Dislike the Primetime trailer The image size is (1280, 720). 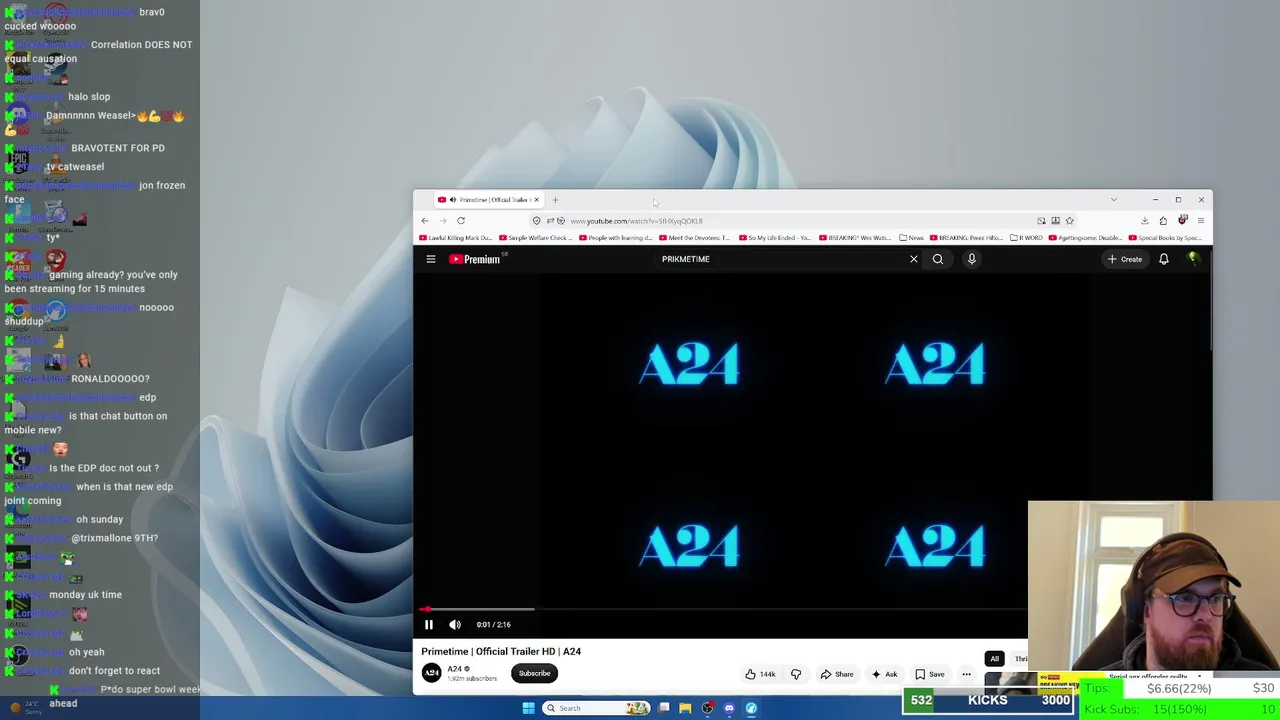tap(796, 674)
